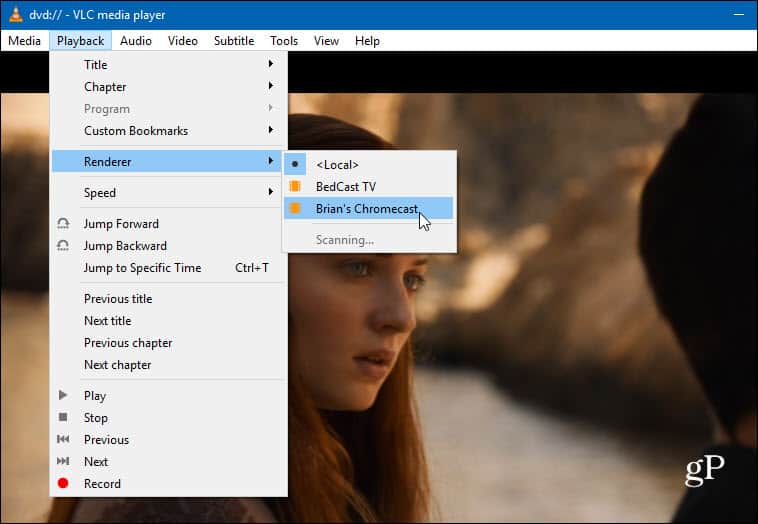This screenshot has height=524, width=758.
Task: Minimize the VLC window
Action: (x=738, y=15)
